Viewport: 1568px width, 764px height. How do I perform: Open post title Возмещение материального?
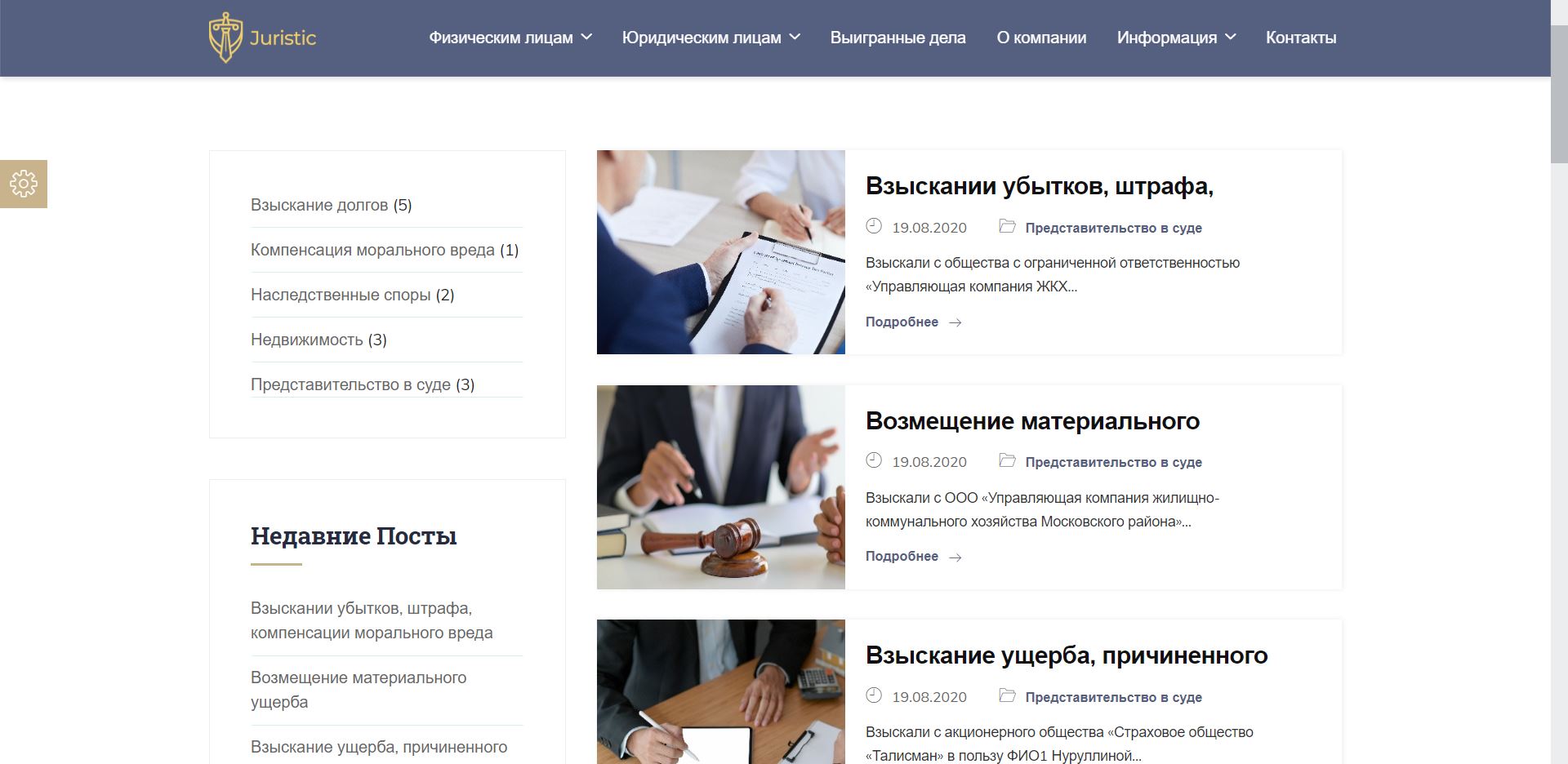[x=1032, y=421]
